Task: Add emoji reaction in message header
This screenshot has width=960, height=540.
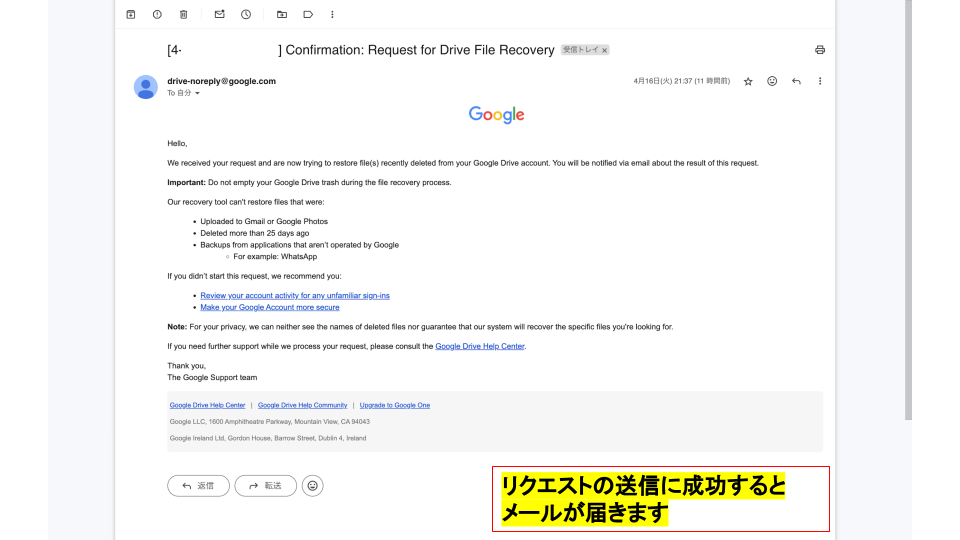Action: 772,81
